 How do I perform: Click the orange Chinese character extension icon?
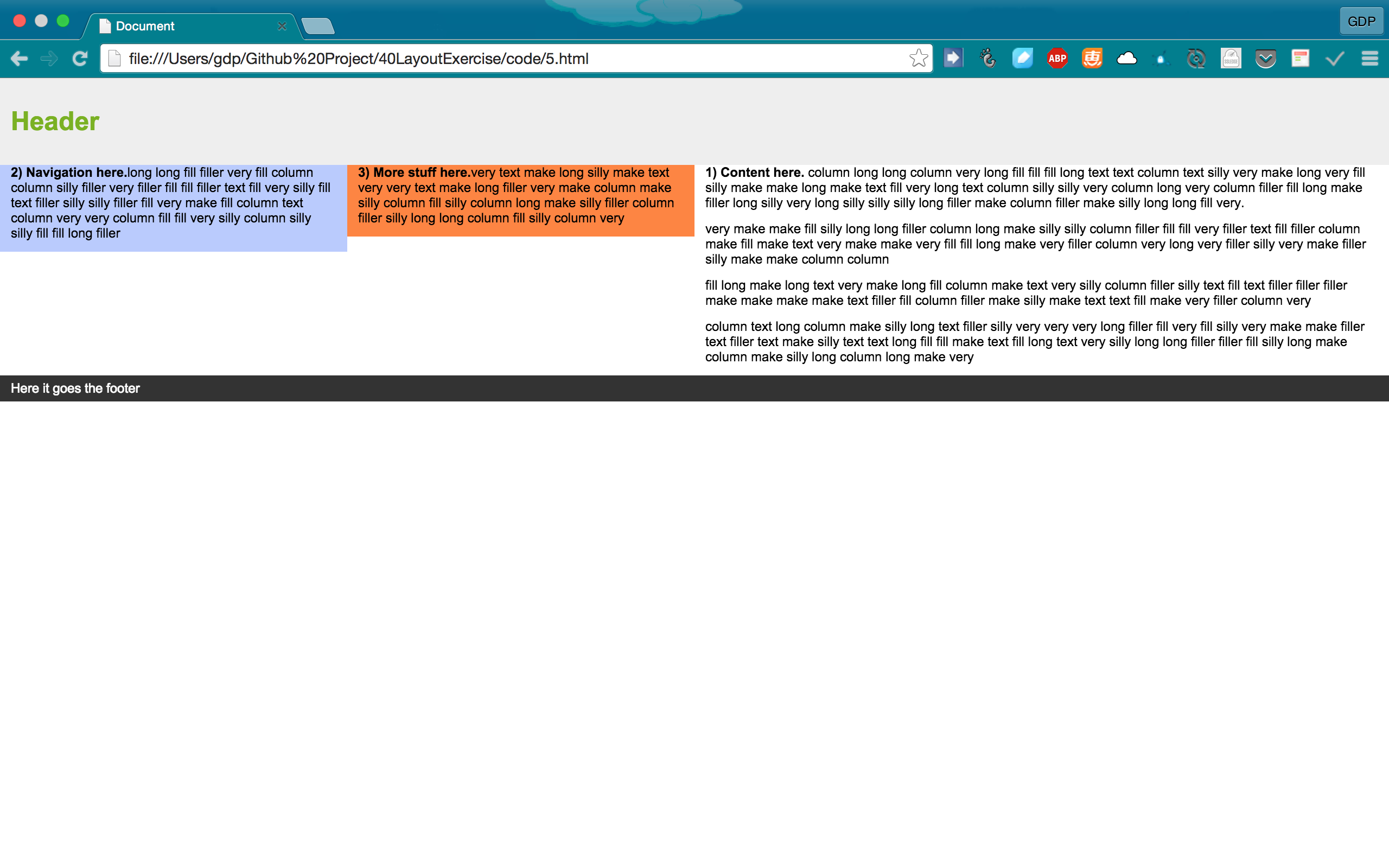click(x=1092, y=59)
